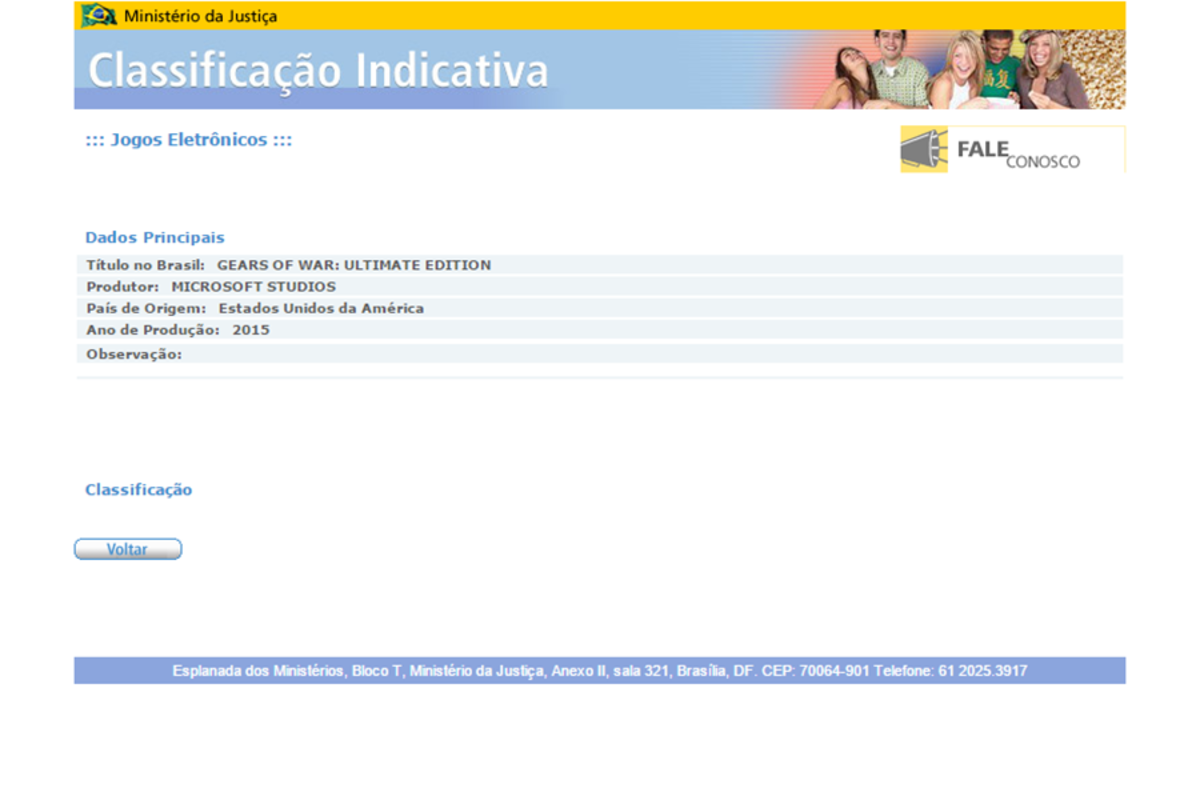The image size is (1200, 800).
Task: Click the País de Origem label
Action: pos(146,309)
